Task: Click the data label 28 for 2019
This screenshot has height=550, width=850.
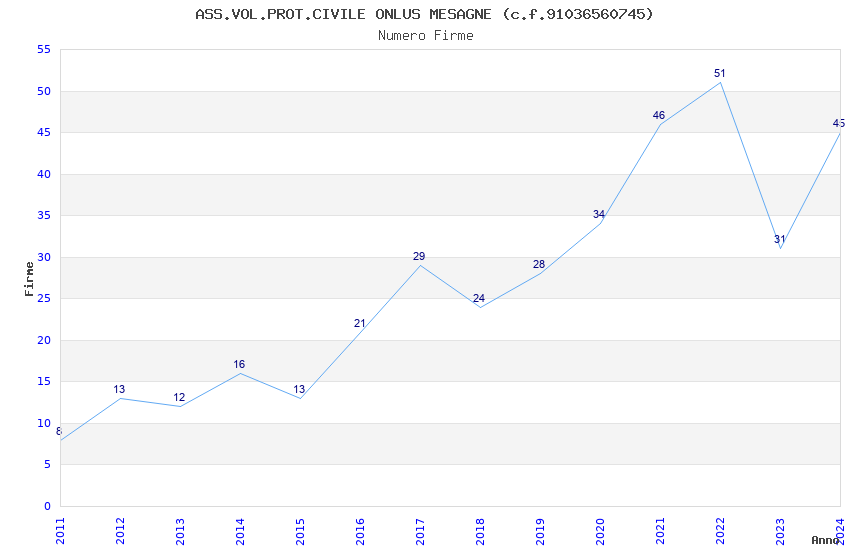Action: 539,264
